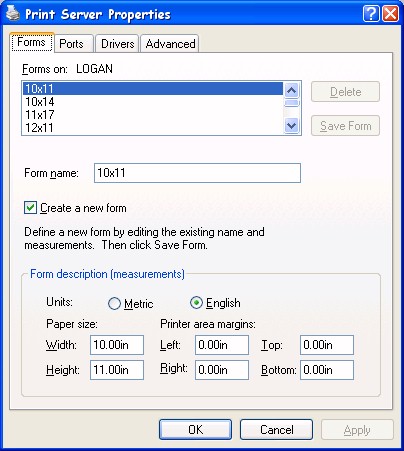Close the Print Server Properties dialog
This screenshot has height=451, width=404.
click(x=390, y=14)
